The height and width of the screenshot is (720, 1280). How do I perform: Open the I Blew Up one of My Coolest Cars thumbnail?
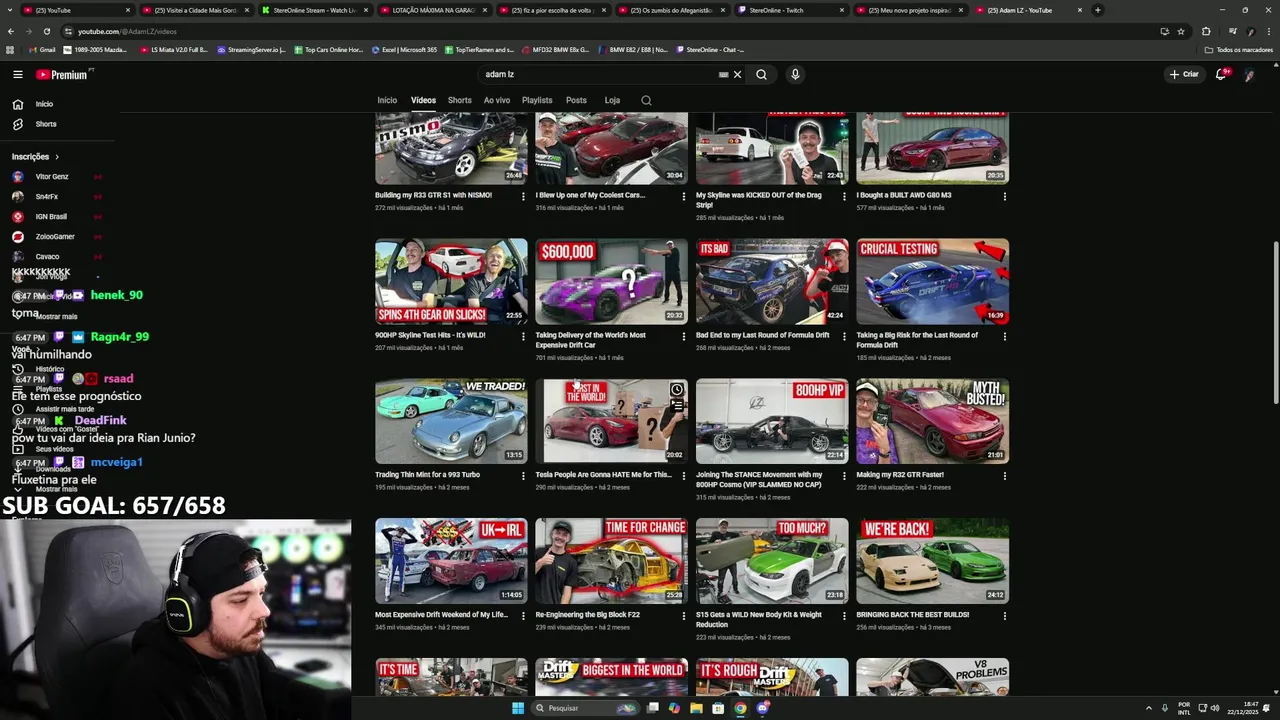pos(611,148)
